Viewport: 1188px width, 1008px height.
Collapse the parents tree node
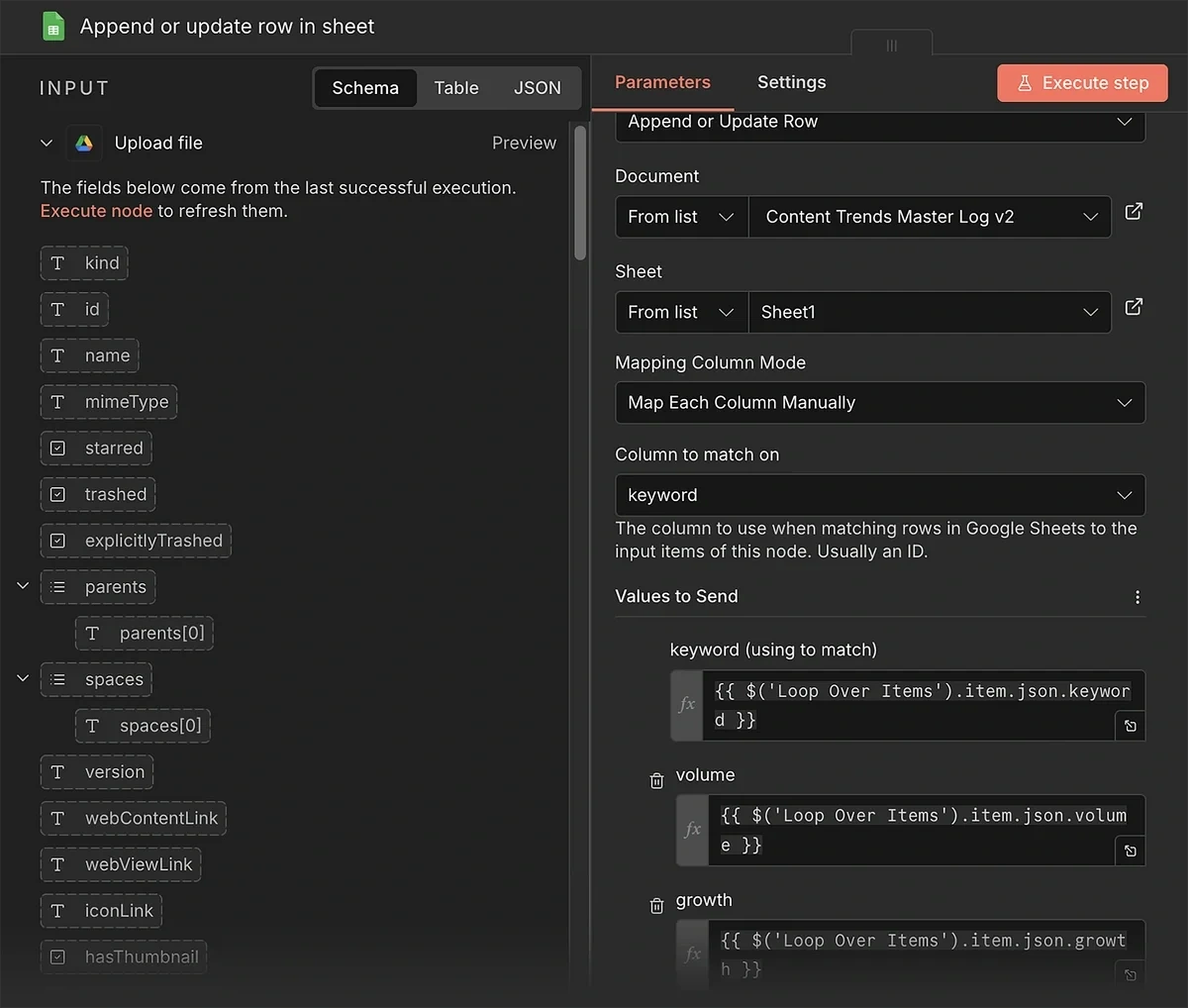click(23, 586)
